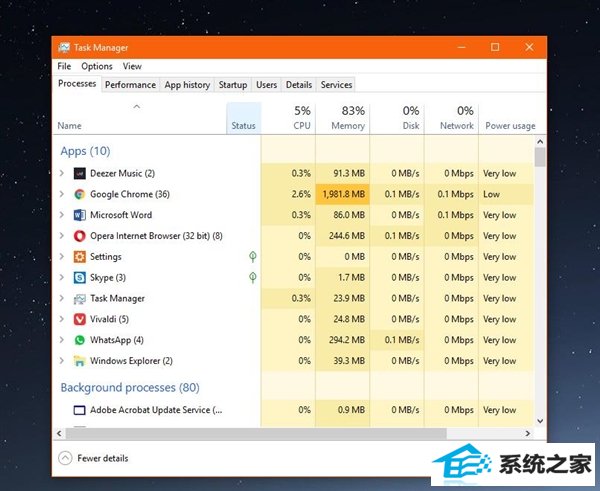Click the vertical scrollbar down arrow
600x491 pixels.
click(x=540, y=421)
